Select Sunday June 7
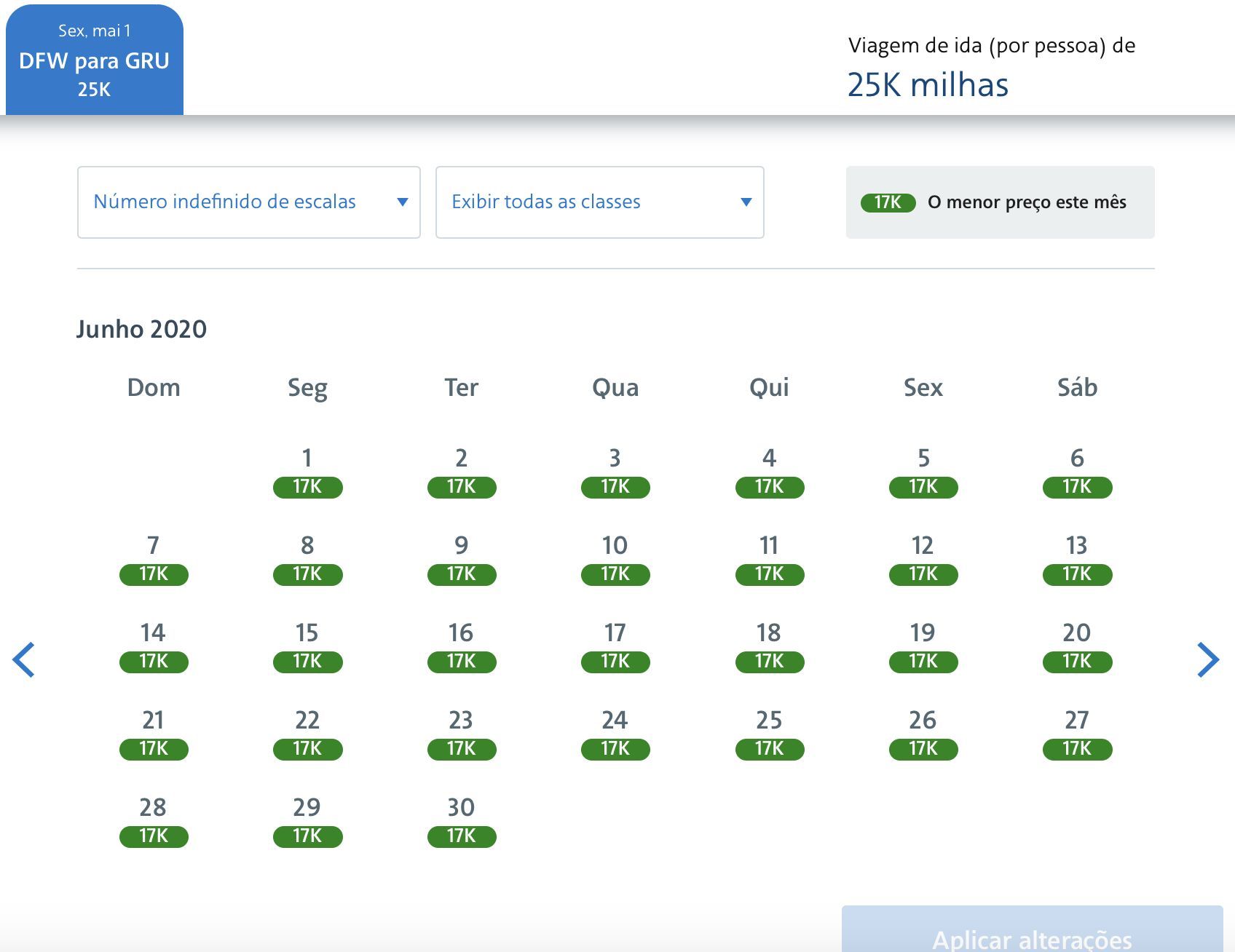Viewport: 1235px width, 952px height. point(154,559)
